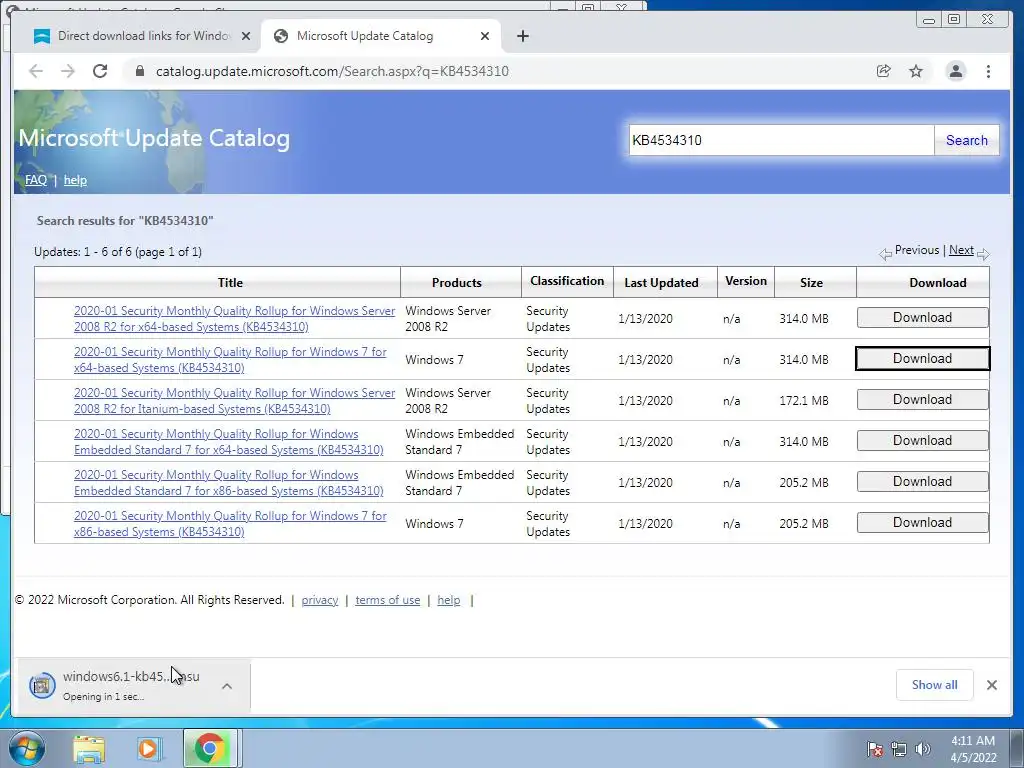Click the msu download file icon

[x=42, y=685]
